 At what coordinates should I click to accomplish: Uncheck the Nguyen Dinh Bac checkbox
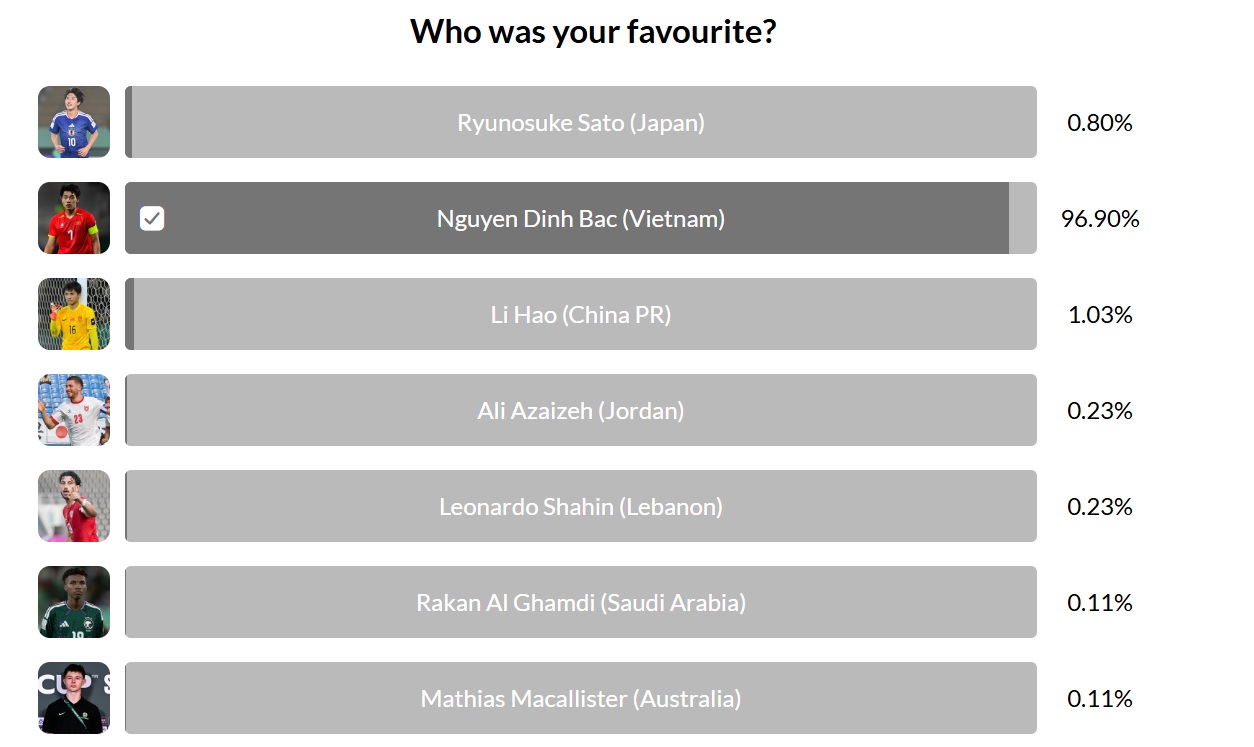pyautogui.click(x=152, y=218)
